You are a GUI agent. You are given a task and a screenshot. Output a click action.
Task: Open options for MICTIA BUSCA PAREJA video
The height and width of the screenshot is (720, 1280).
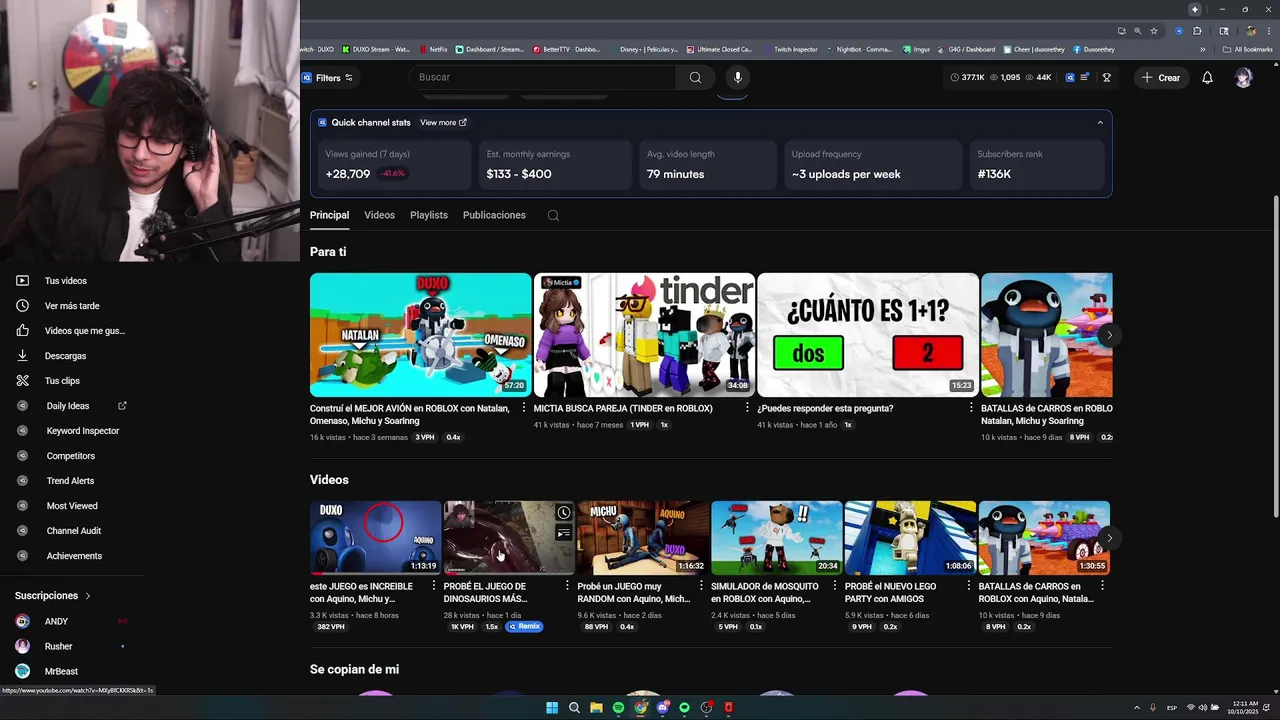point(747,408)
